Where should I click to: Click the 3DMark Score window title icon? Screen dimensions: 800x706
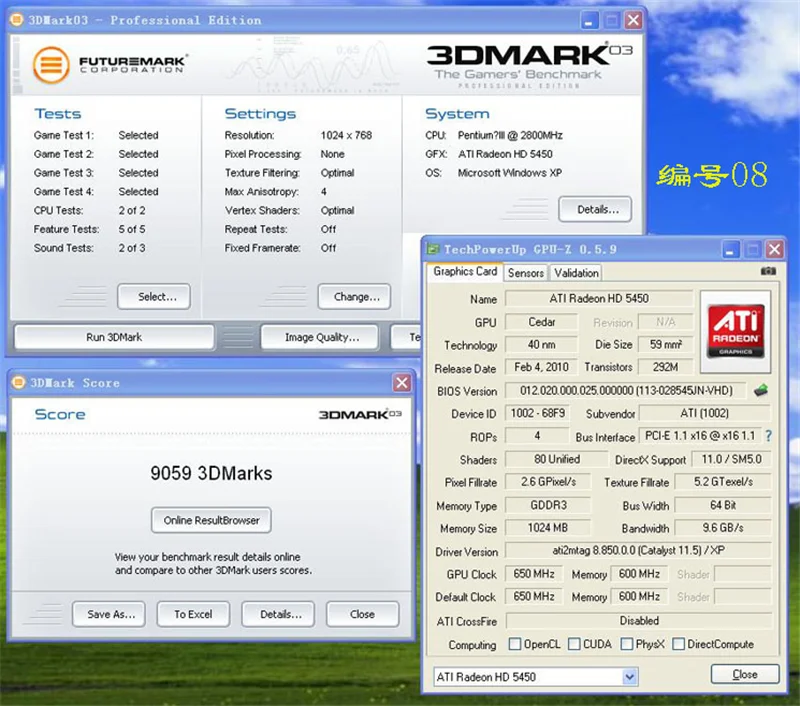[x=18, y=382]
